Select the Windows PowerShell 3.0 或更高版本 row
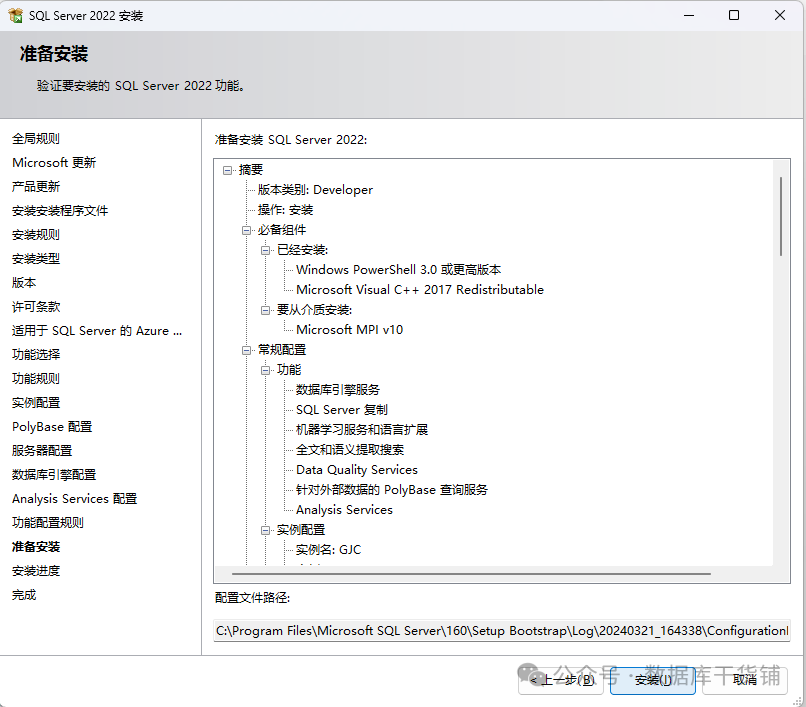The width and height of the screenshot is (806, 707). click(398, 270)
